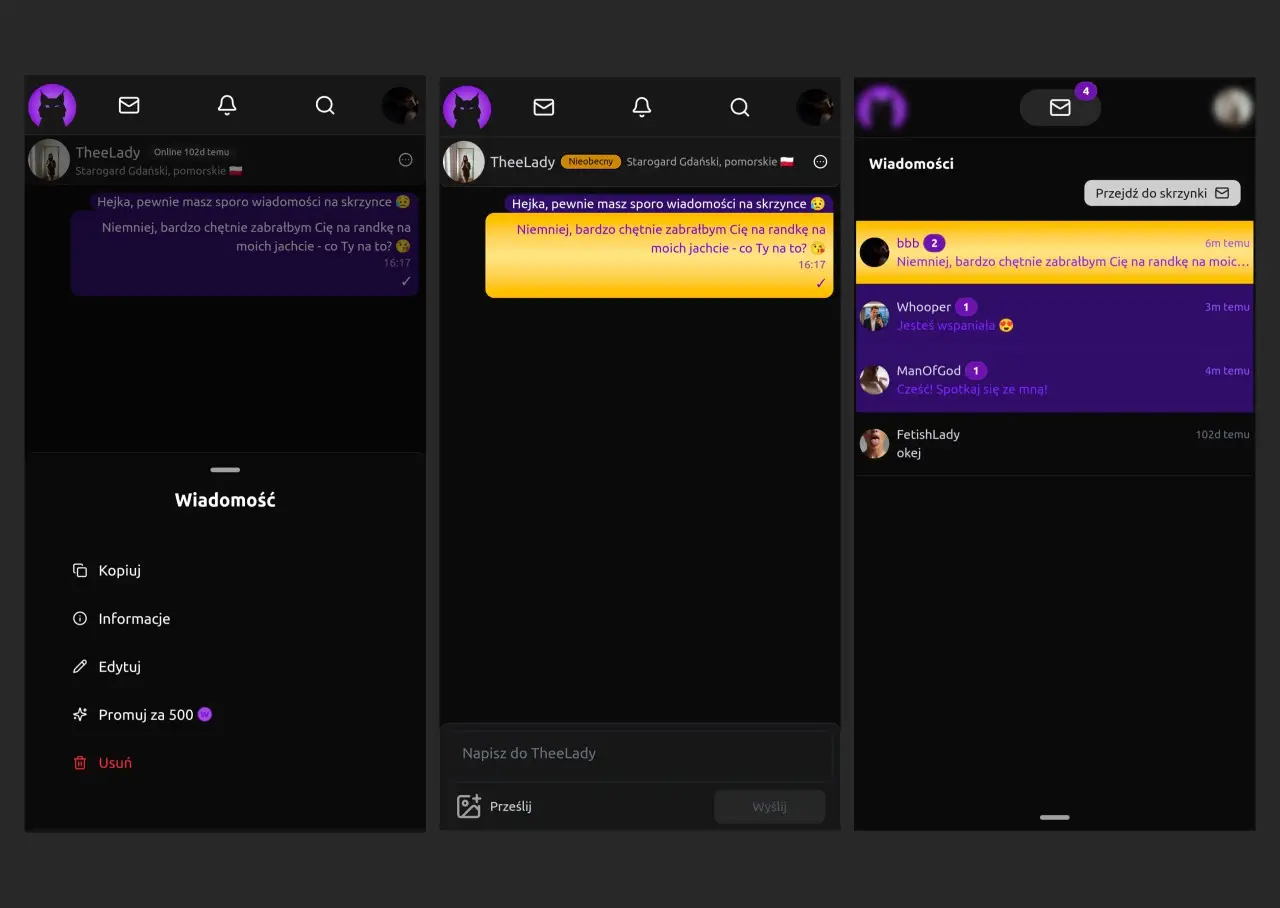Image resolution: width=1280 pixels, height=908 pixels.
Task: Open the more options icon beside Online 102d temu
Action: point(405,160)
